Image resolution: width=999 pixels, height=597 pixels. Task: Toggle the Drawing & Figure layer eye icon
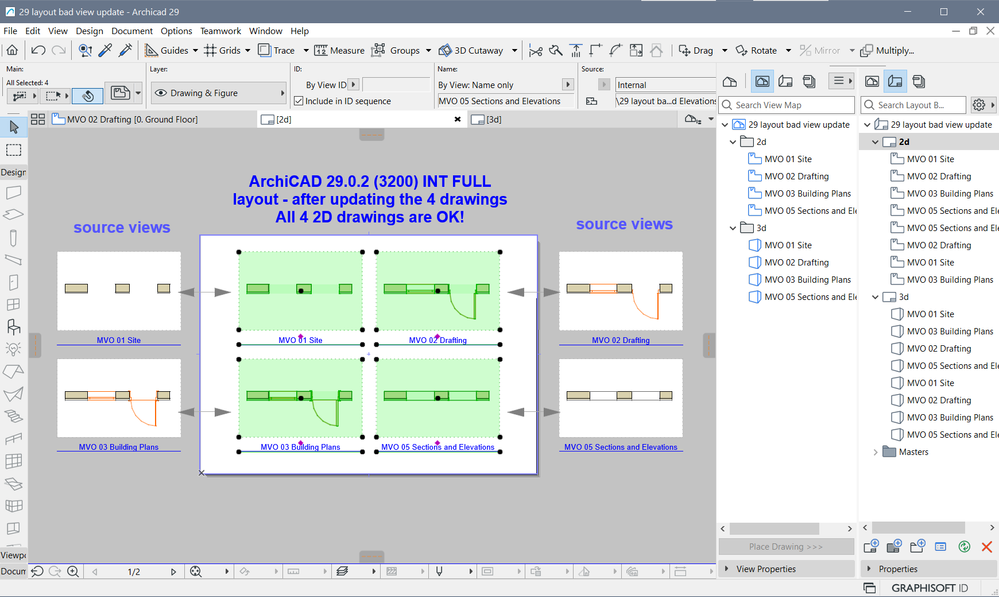pos(161,93)
